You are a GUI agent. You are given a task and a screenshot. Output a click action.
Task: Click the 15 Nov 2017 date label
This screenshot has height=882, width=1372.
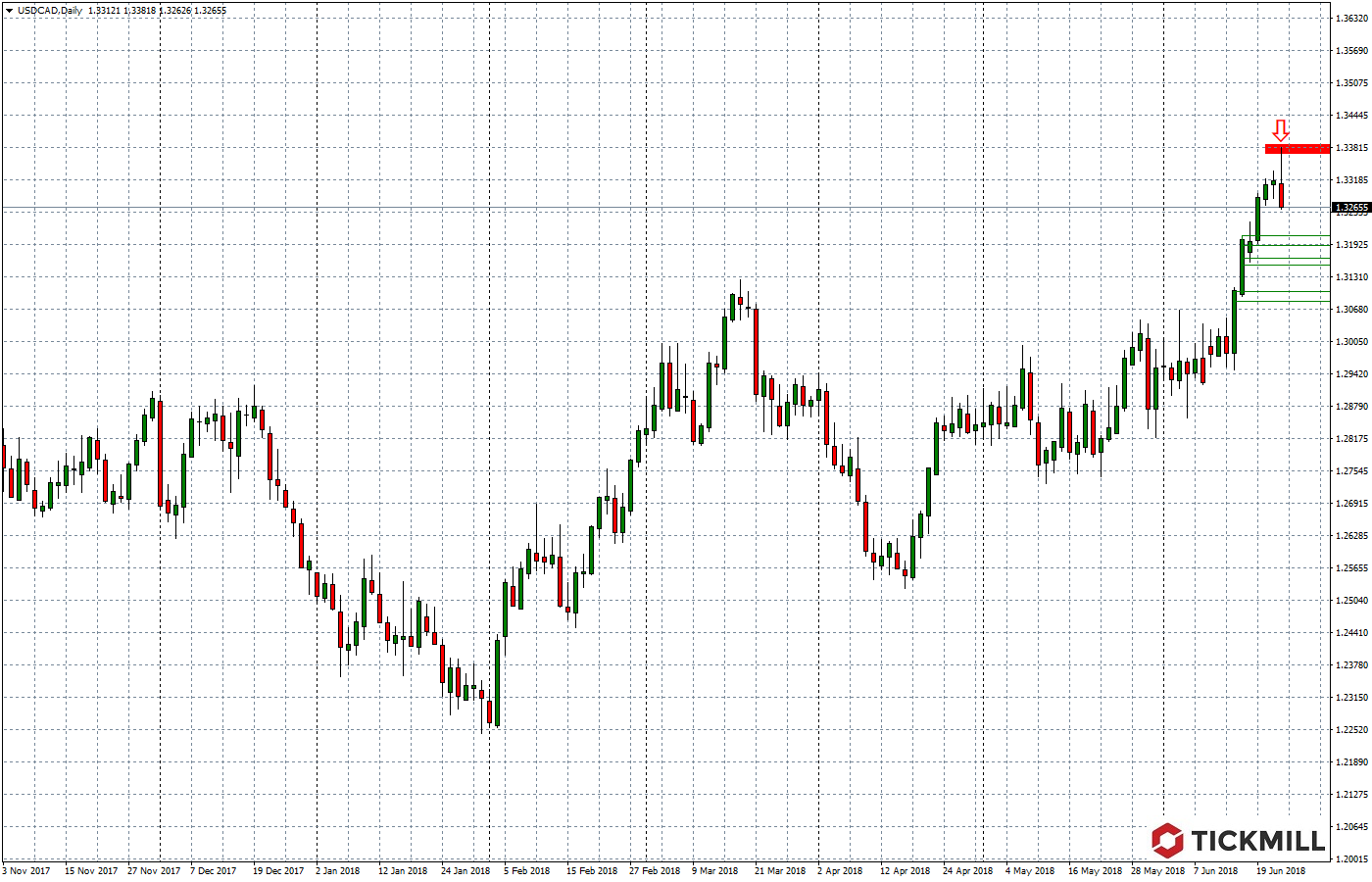(x=91, y=870)
